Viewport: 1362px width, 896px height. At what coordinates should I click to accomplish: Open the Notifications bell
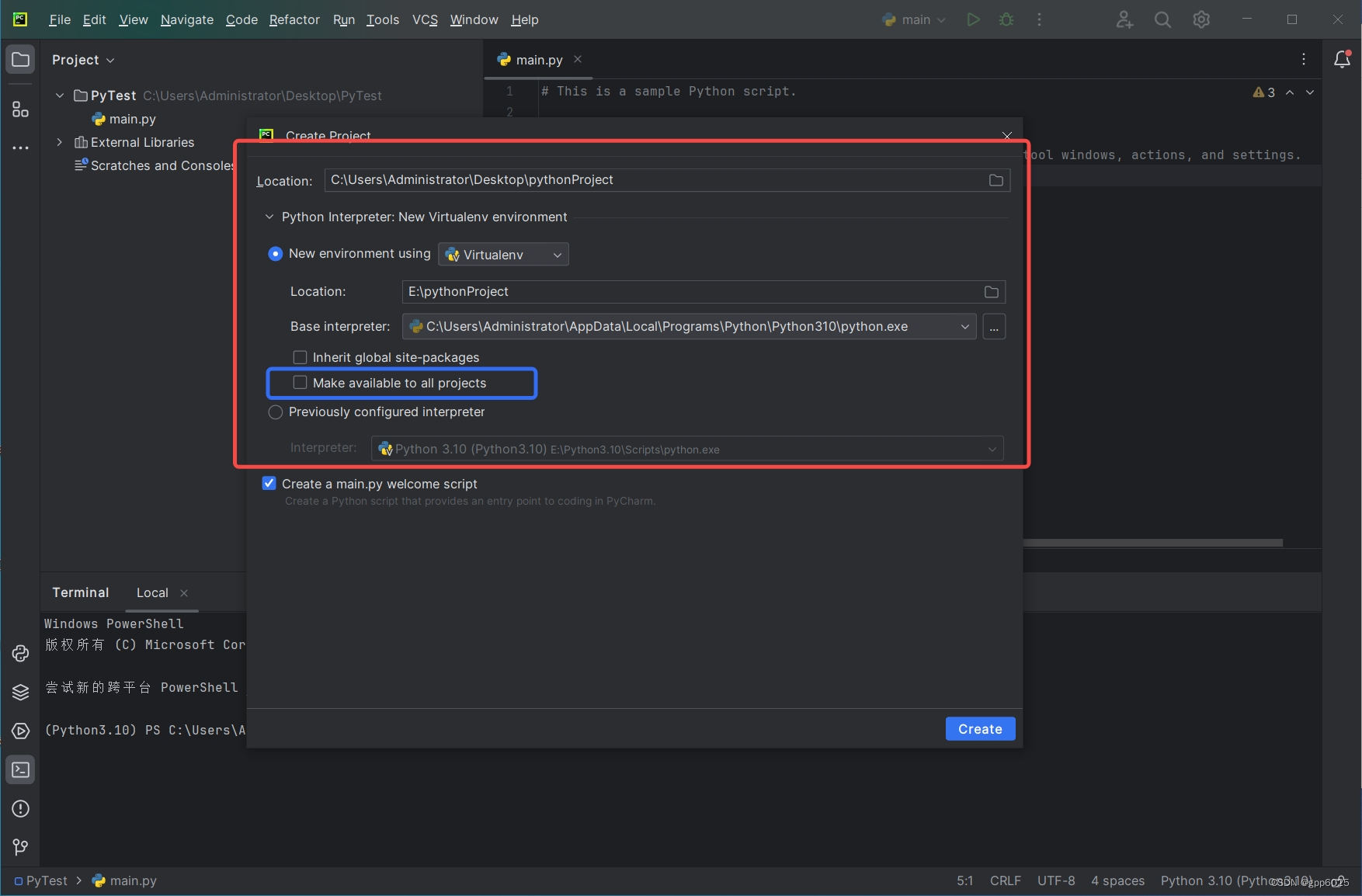point(1342,59)
